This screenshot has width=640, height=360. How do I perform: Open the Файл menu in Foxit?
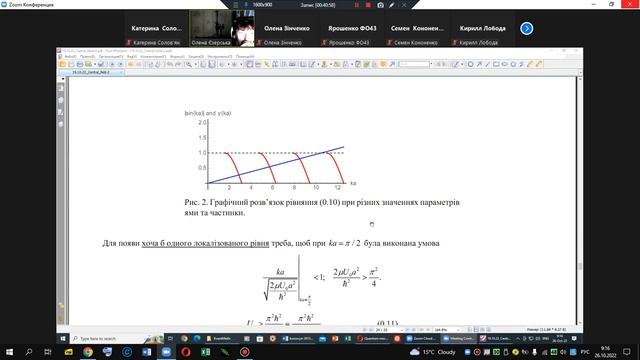coord(70,57)
